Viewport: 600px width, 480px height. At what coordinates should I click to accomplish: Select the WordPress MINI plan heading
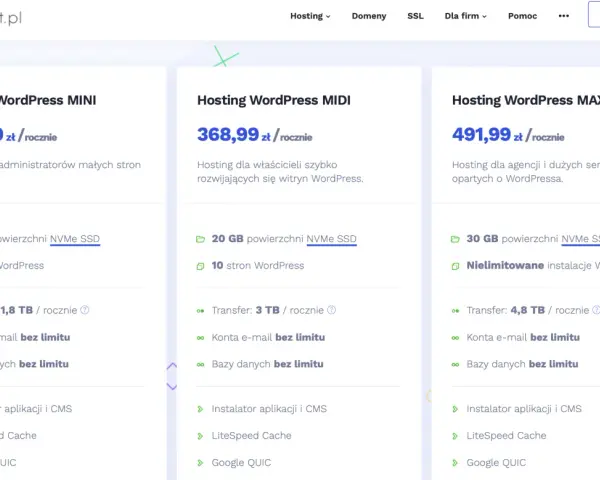pos(47,100)
